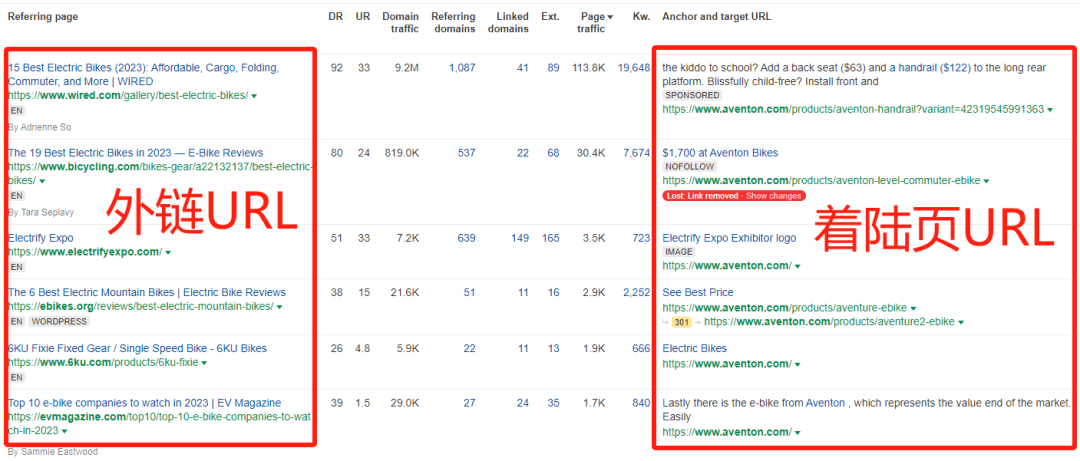This screenshot has height=461, width=1080.
Task: Open aventon.com target URL in 6KU row
Action: click(x=727, y=363)
